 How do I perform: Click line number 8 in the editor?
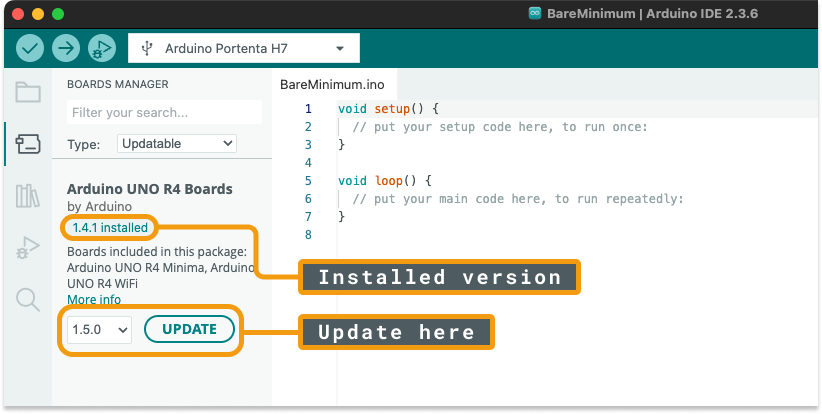tap(308, 234)
